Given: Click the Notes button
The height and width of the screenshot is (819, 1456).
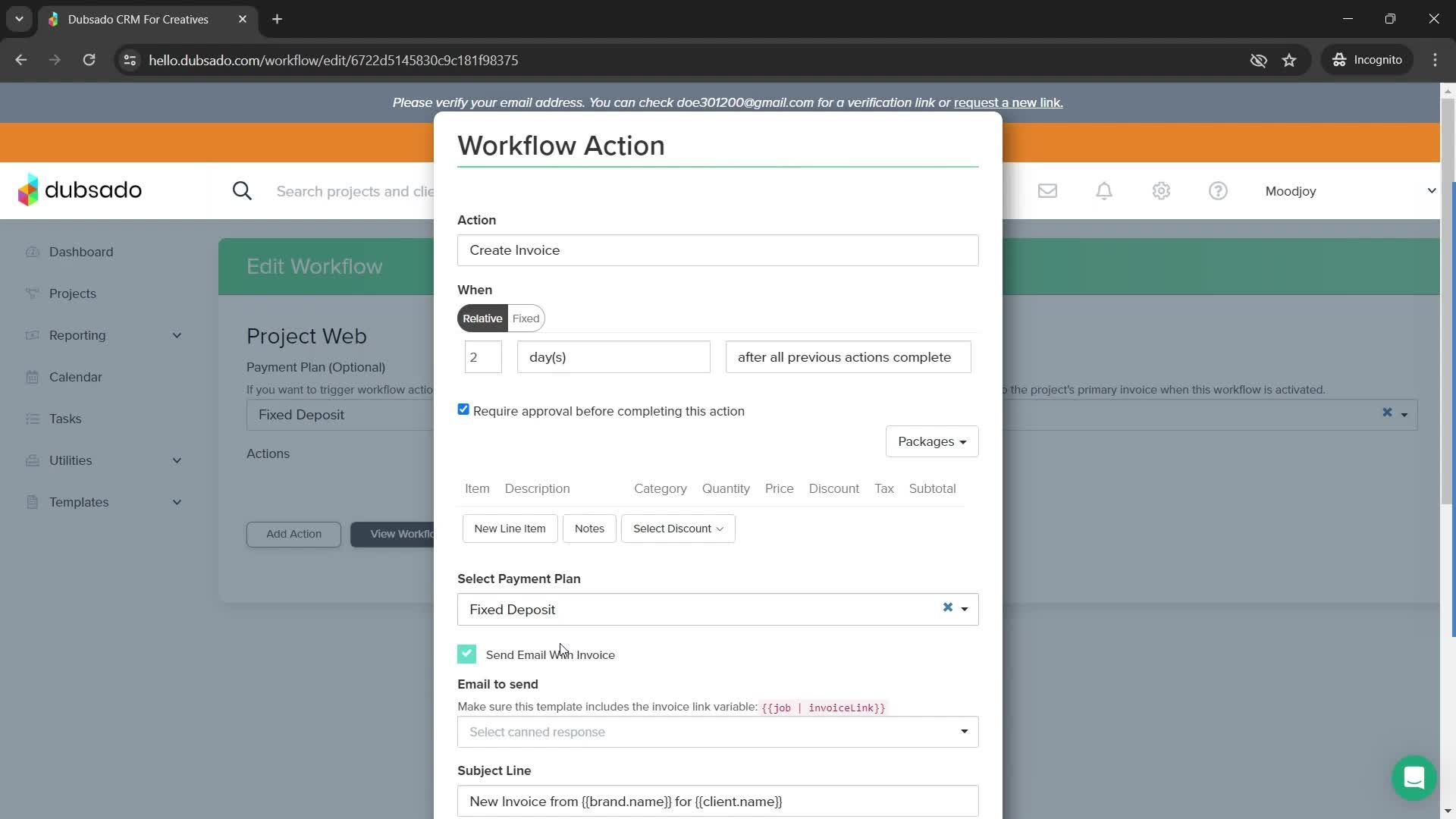Looking at the screenshot, I should (589, 529).
